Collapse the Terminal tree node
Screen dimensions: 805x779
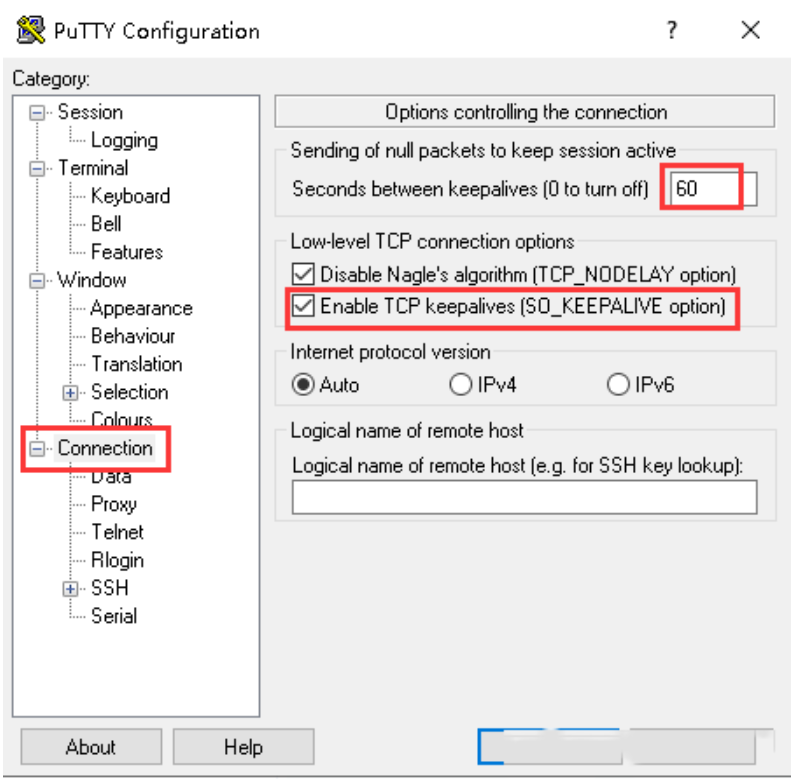(38, 169)
